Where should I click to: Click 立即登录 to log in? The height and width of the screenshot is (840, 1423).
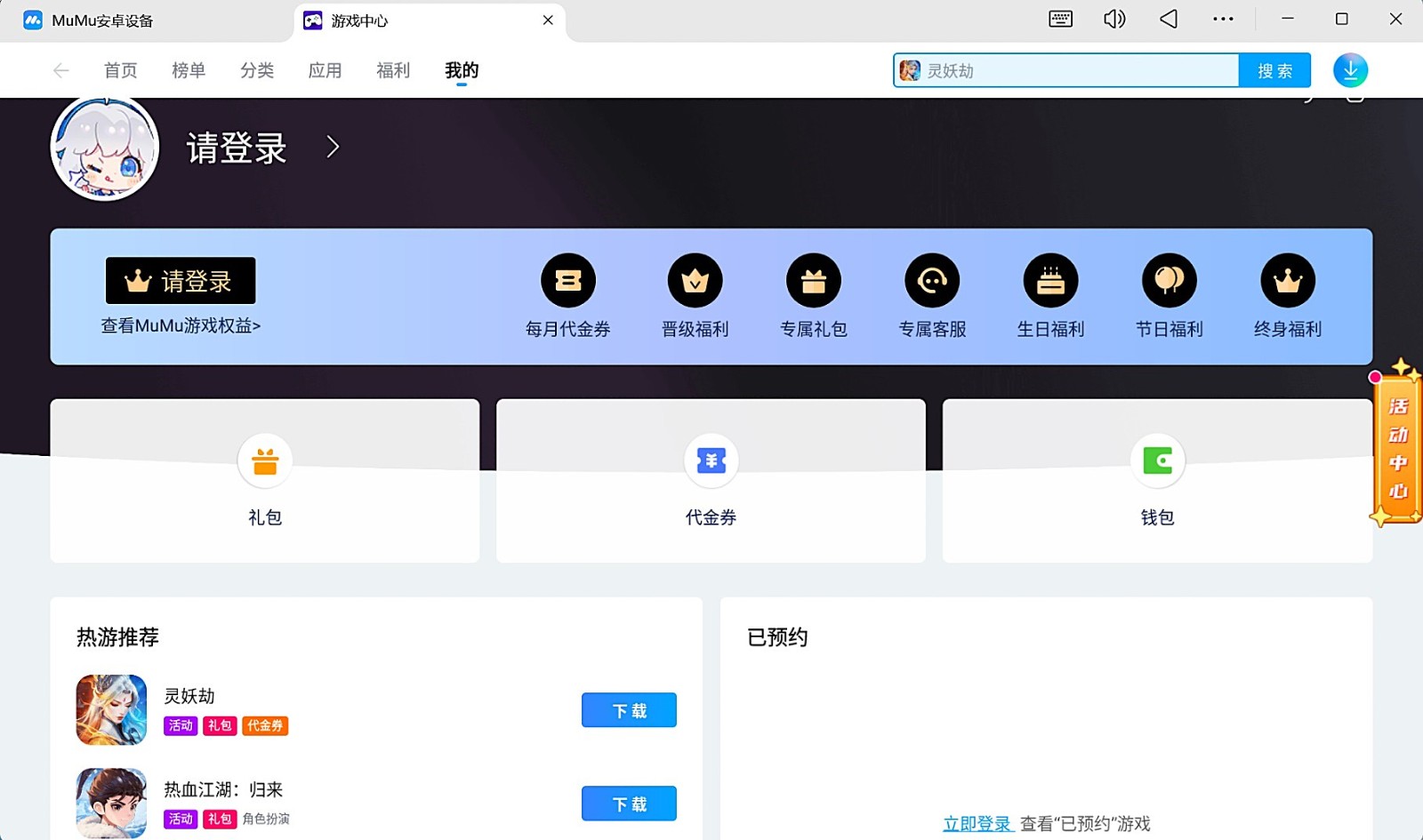(978, 823)
